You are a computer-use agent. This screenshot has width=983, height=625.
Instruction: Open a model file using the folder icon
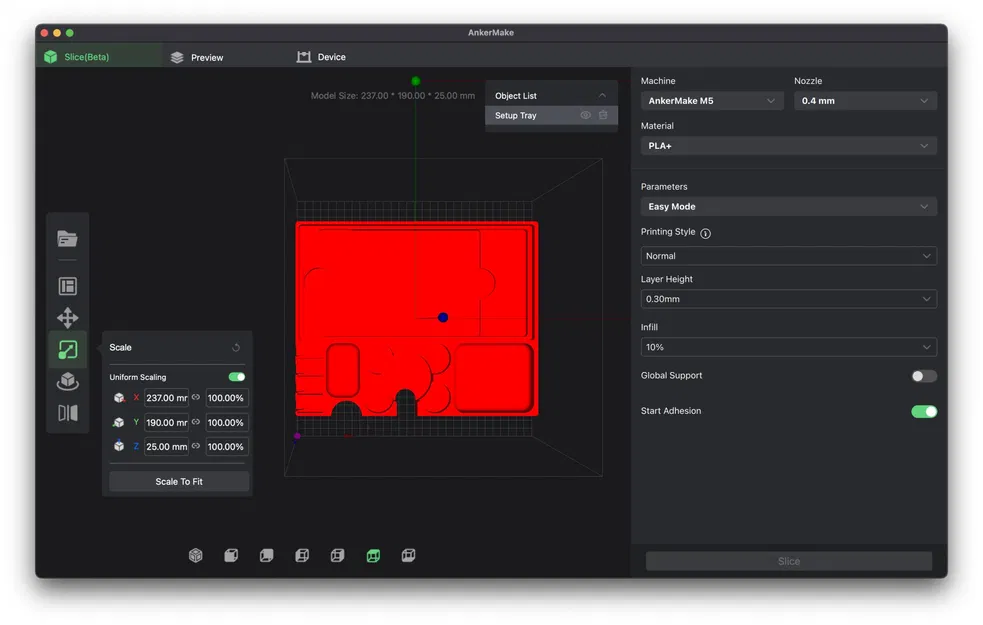click(67, 239)
